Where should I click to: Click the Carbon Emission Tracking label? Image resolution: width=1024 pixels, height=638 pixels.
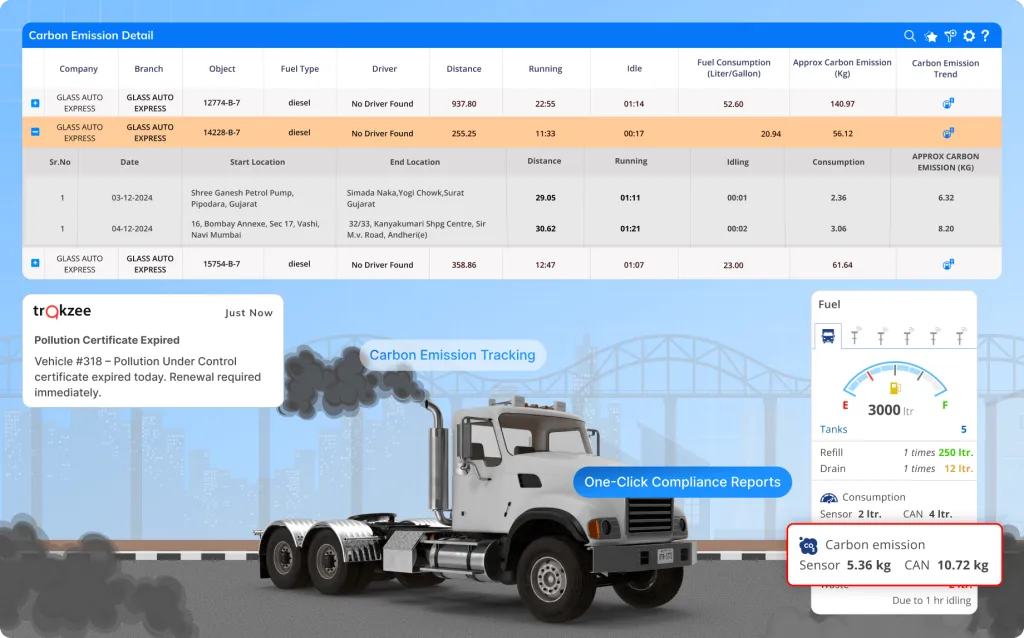point(452,355)
